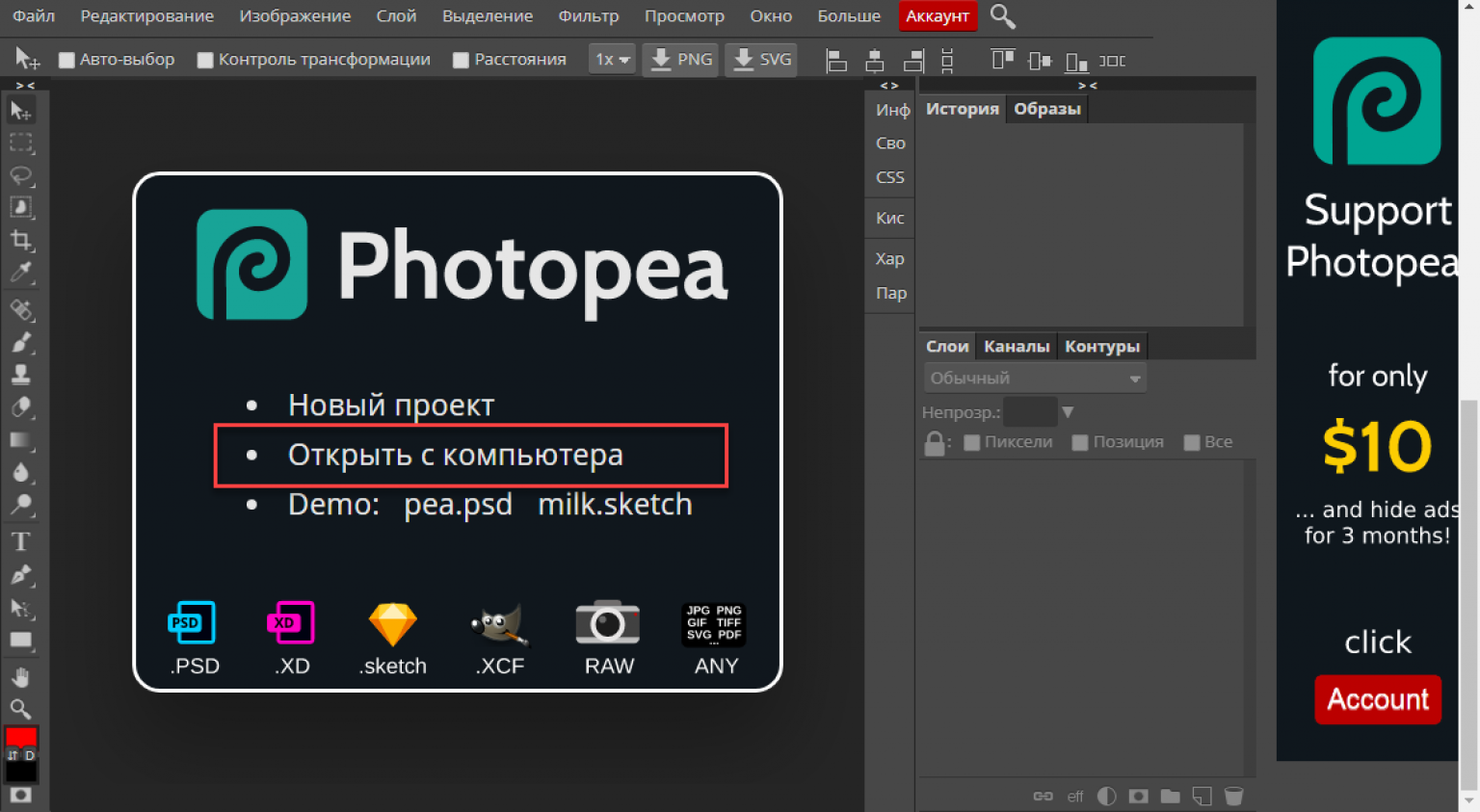Select the Zoom tool in the toolbox
The width and height of the screenshot is (1480, 812).
click(x=20, y=710)
